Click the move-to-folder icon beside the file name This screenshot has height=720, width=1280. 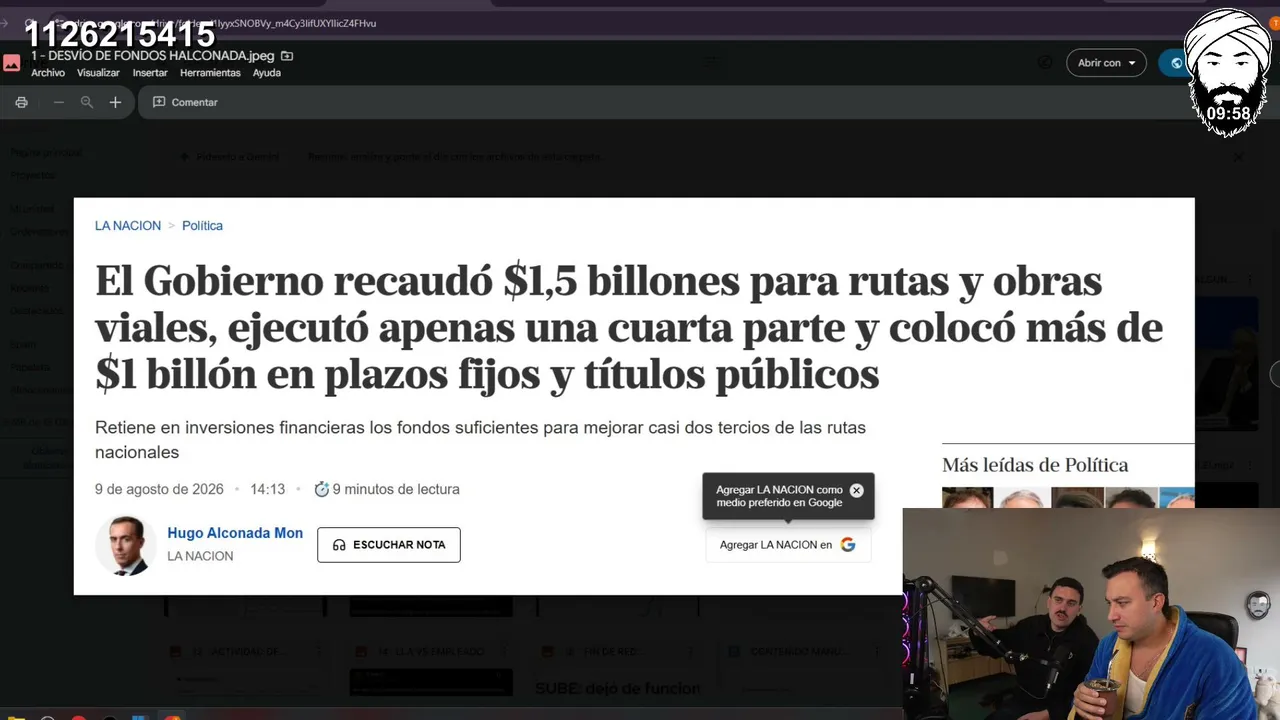pos(287,56)
